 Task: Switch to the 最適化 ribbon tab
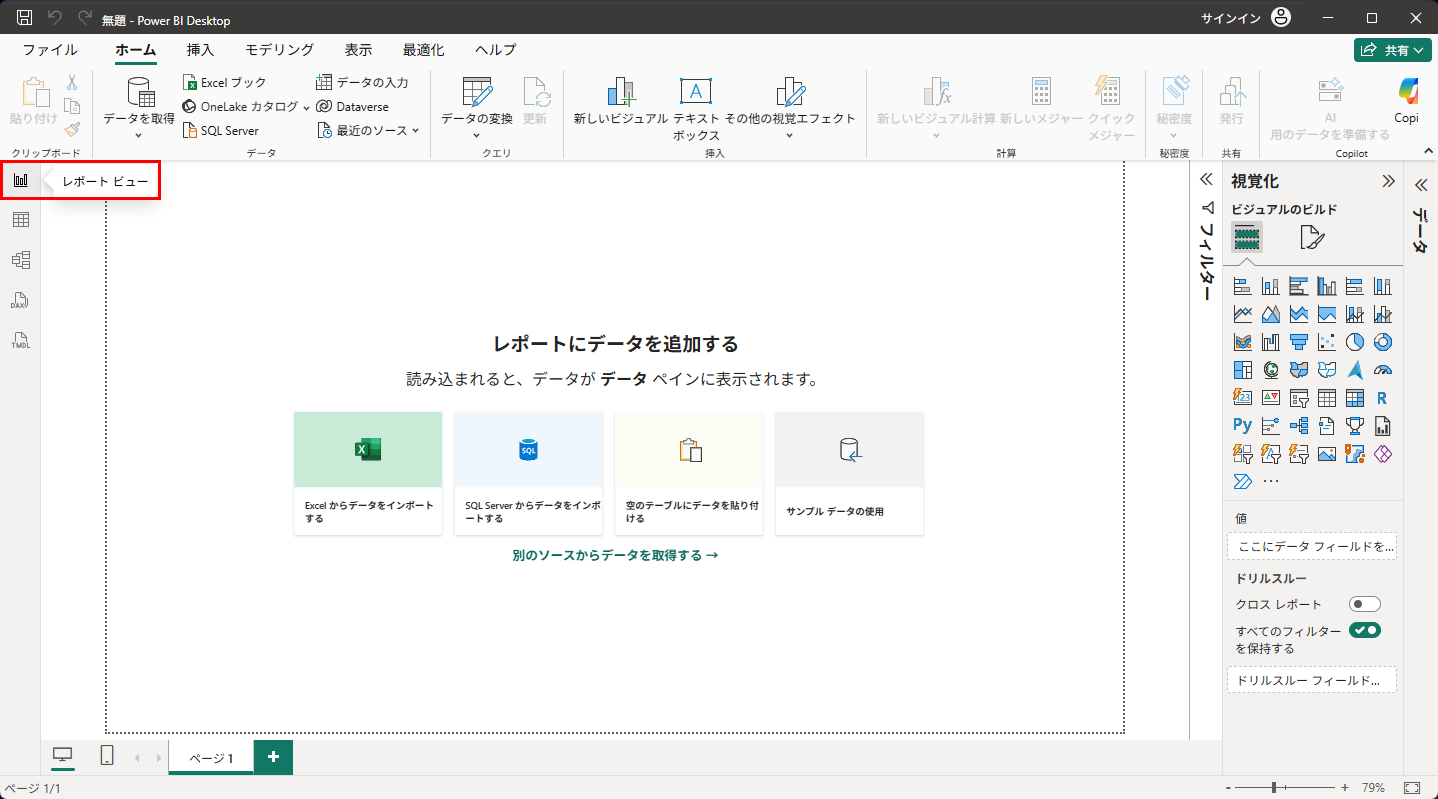coord(424,50)
